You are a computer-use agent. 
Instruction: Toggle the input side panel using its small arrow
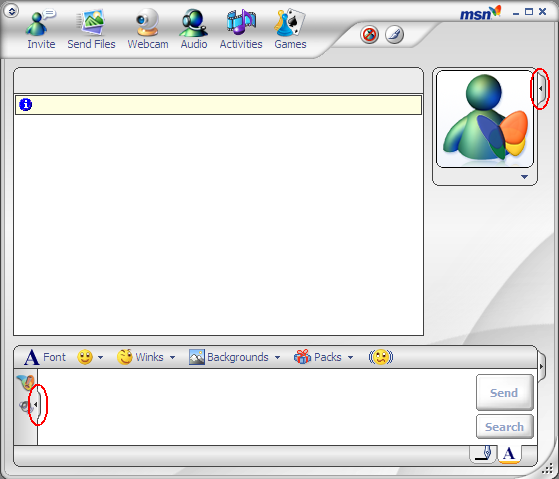(36, 404)
